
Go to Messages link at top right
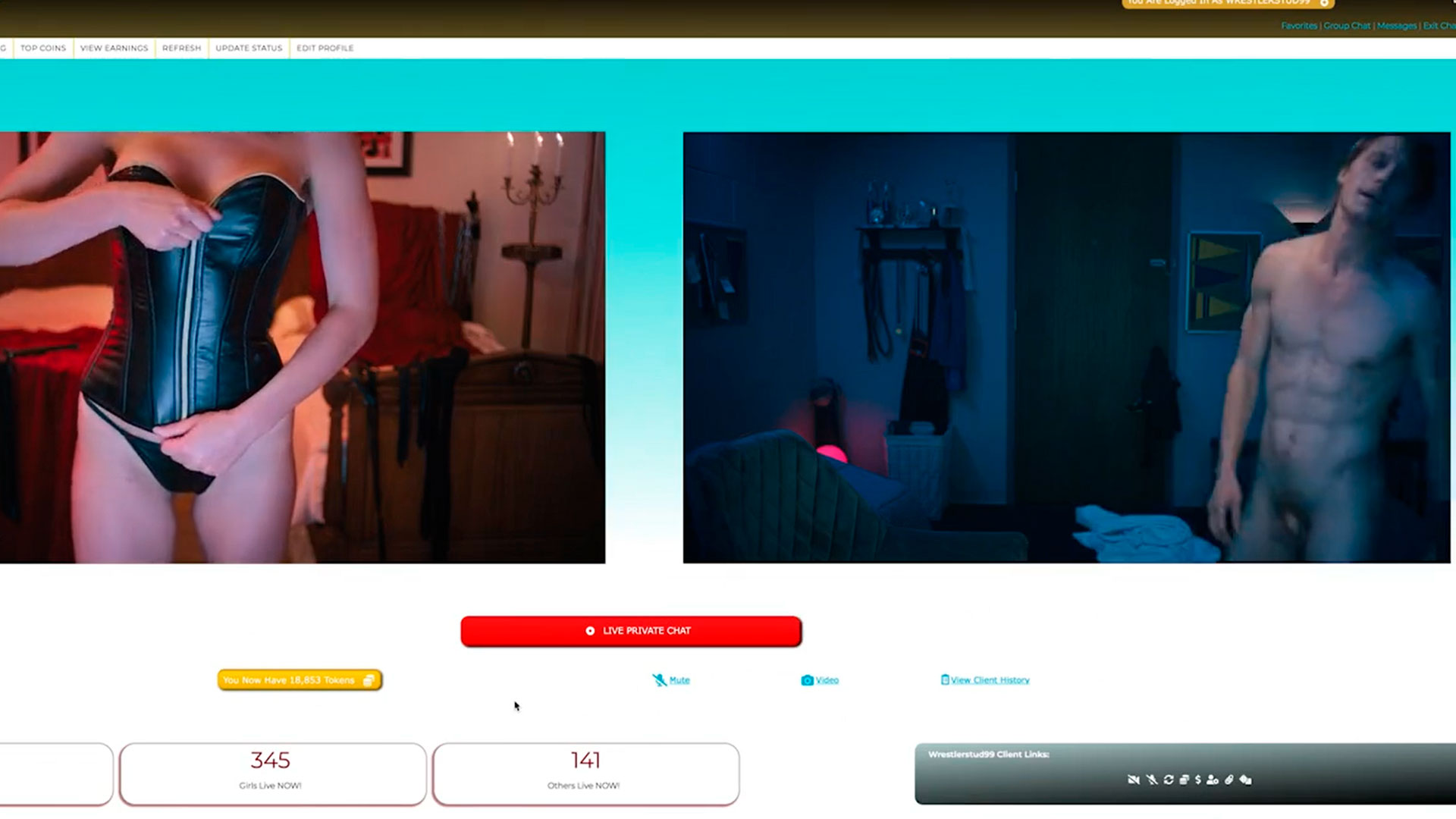pos(1397,26)
